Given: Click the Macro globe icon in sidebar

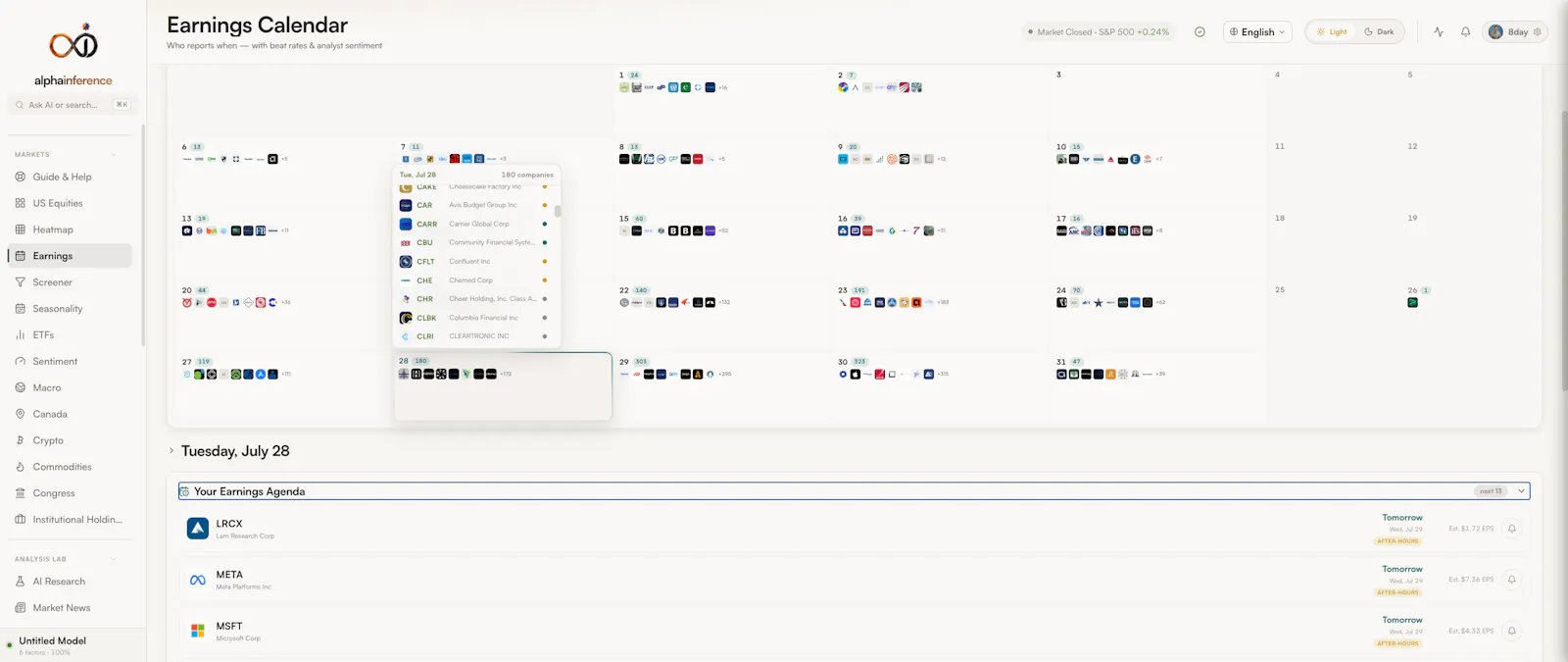Looking at the screenshot, I should click(x=21, y=387).
